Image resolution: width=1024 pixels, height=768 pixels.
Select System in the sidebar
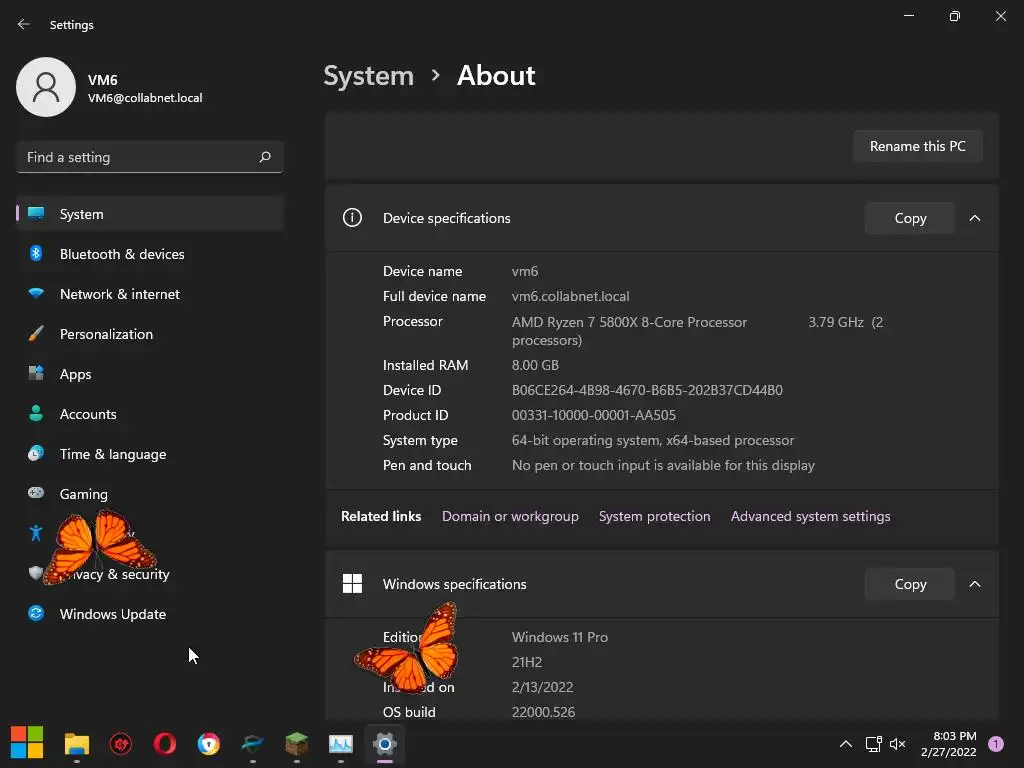click(x=150, y=214)
